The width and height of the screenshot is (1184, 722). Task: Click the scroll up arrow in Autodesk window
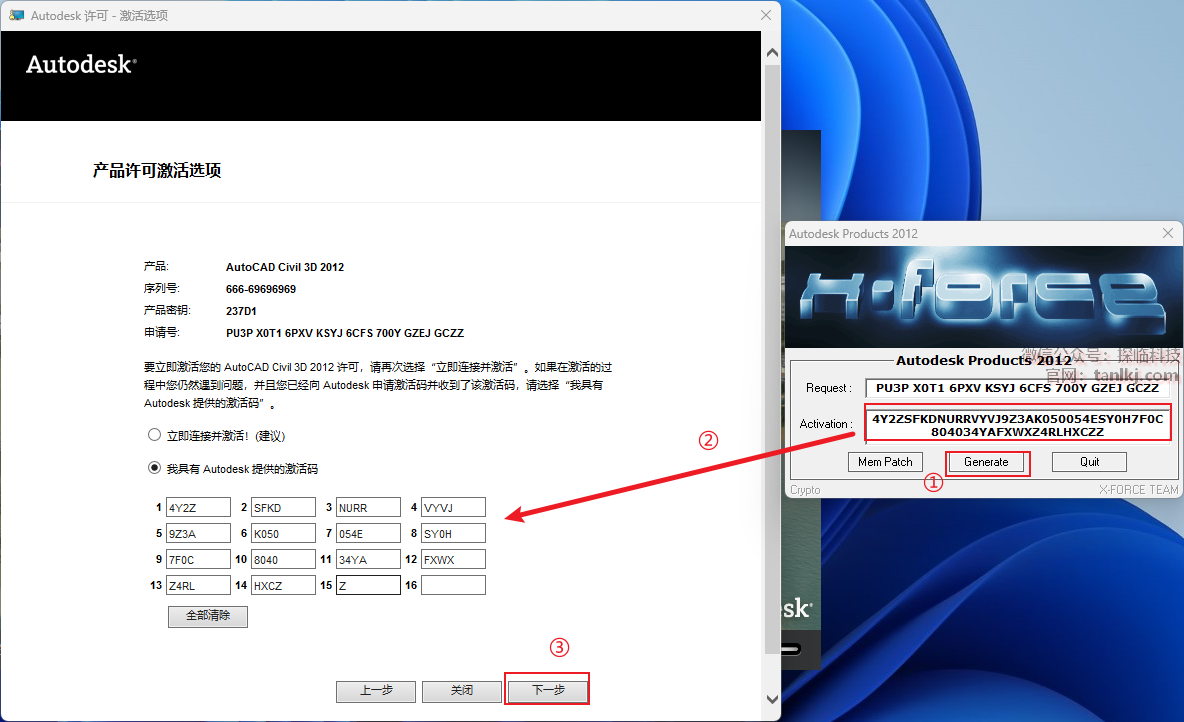772,53
